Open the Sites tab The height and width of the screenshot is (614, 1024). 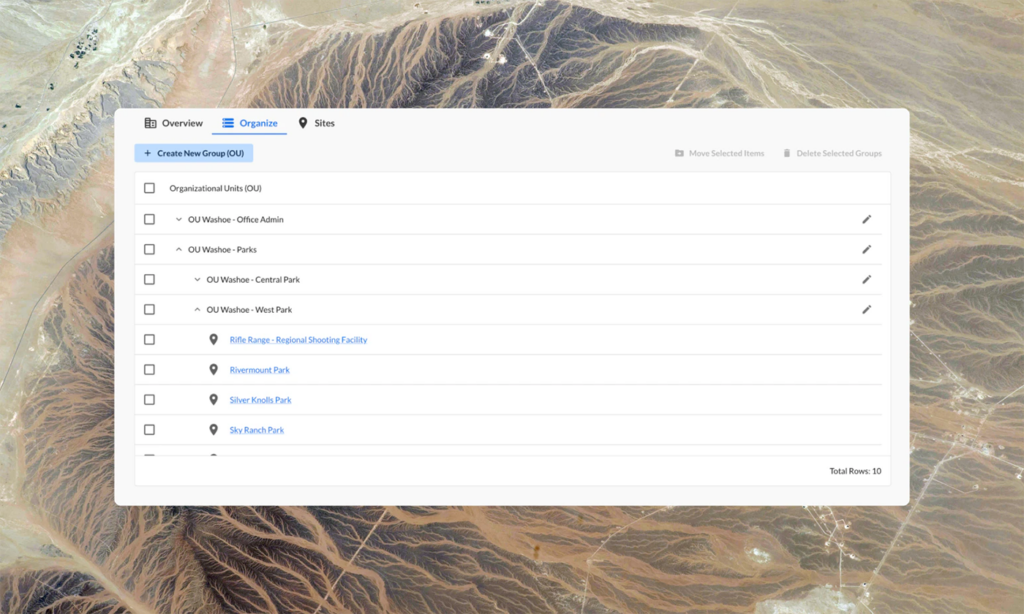point(316,123)
